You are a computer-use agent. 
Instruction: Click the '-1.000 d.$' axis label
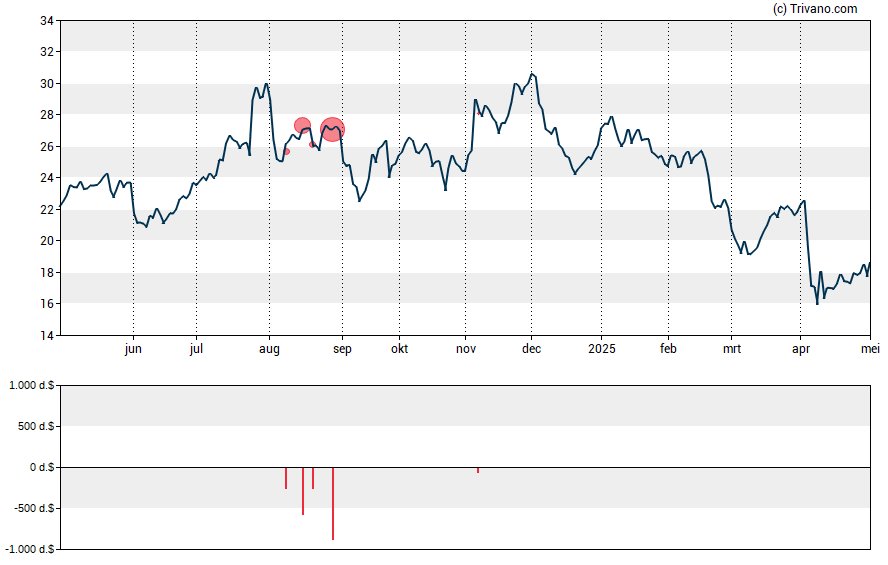[x=30, y=549]
